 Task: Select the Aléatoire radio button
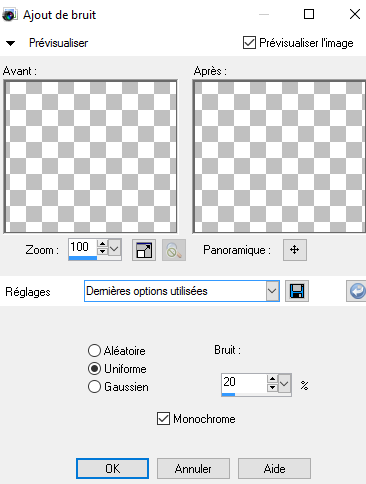94,351
